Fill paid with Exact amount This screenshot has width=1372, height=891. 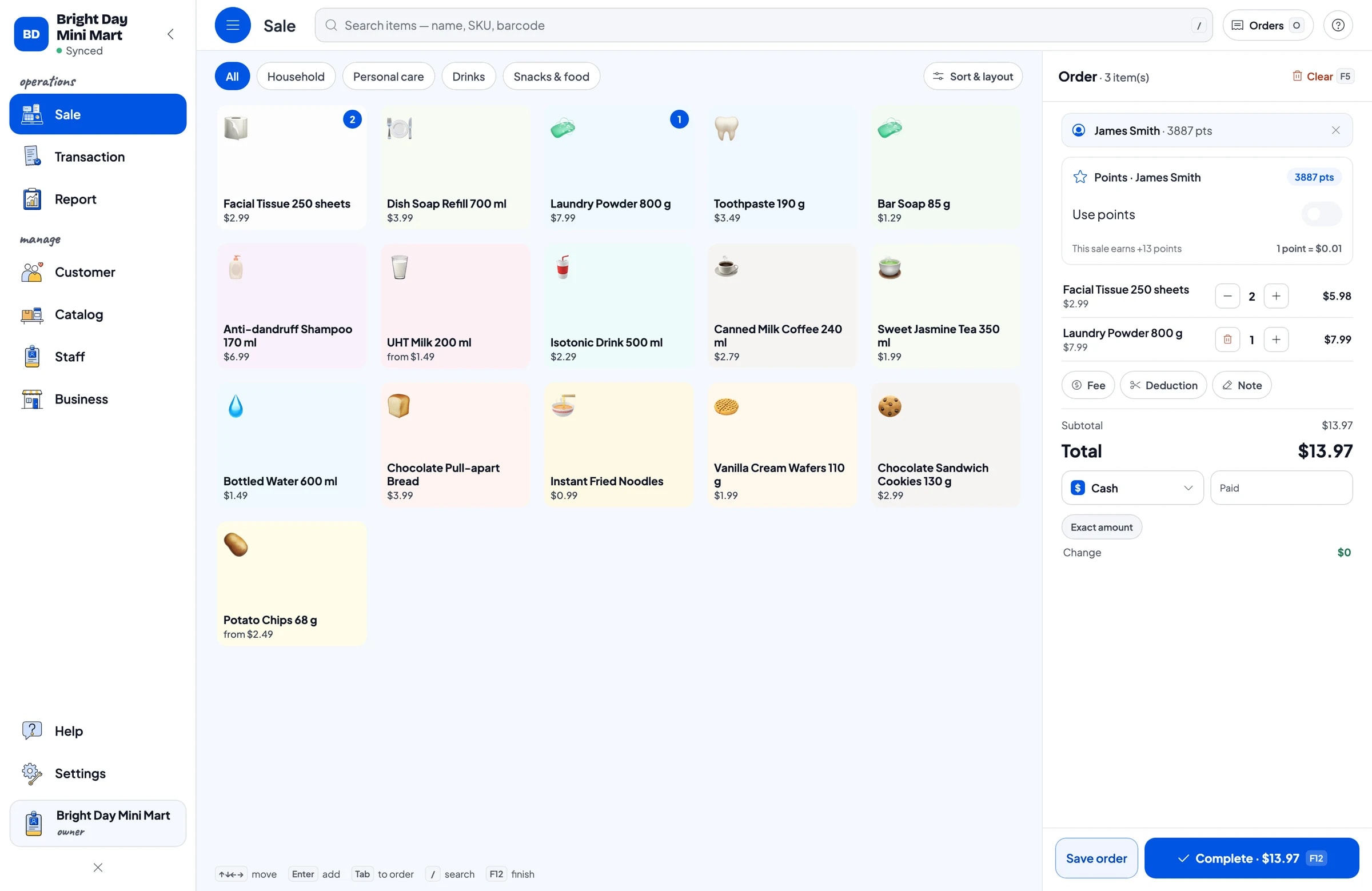tap(1101, 527)
